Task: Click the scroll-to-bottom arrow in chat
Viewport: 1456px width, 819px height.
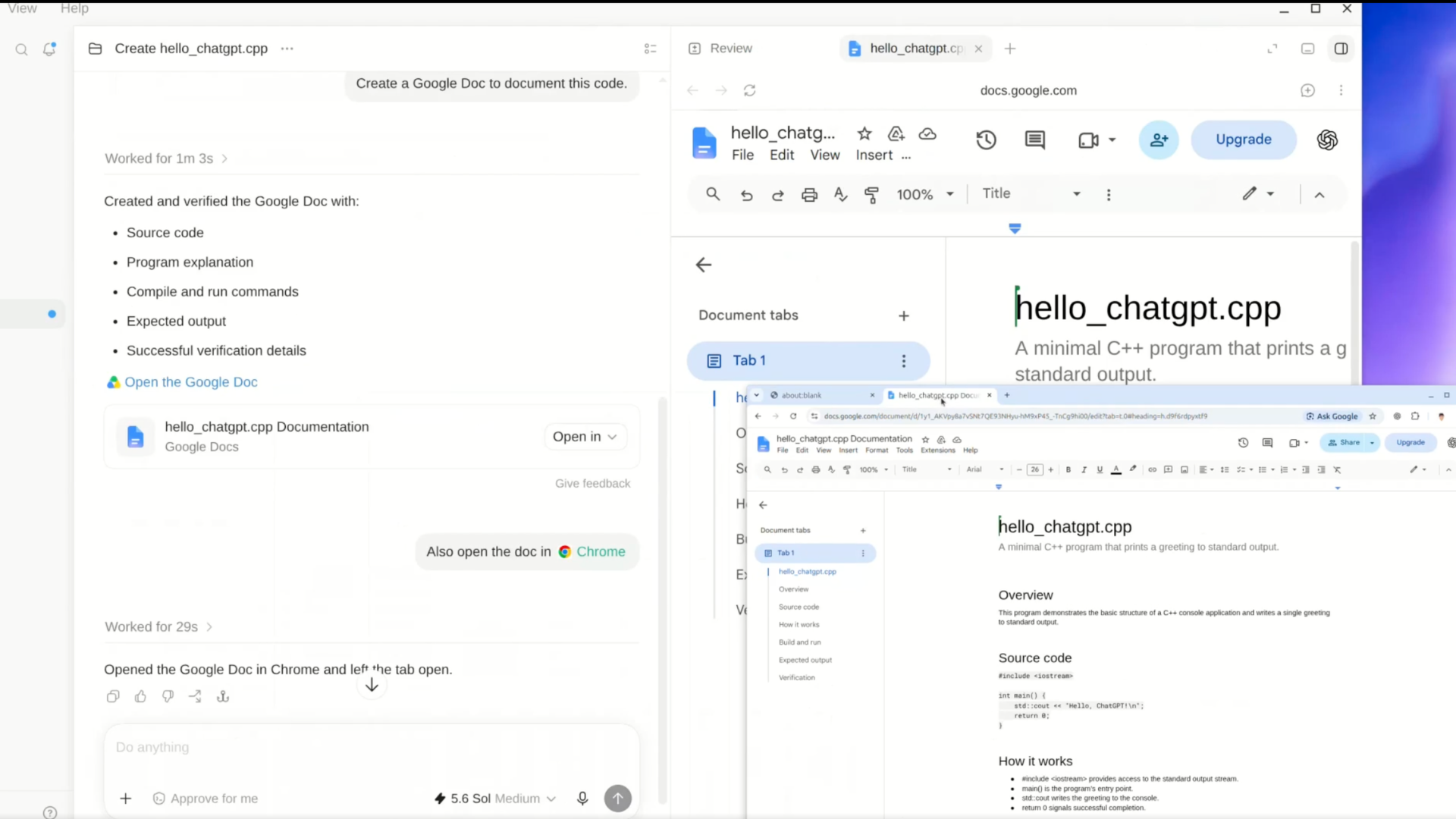Action: (x=372, y=685)
